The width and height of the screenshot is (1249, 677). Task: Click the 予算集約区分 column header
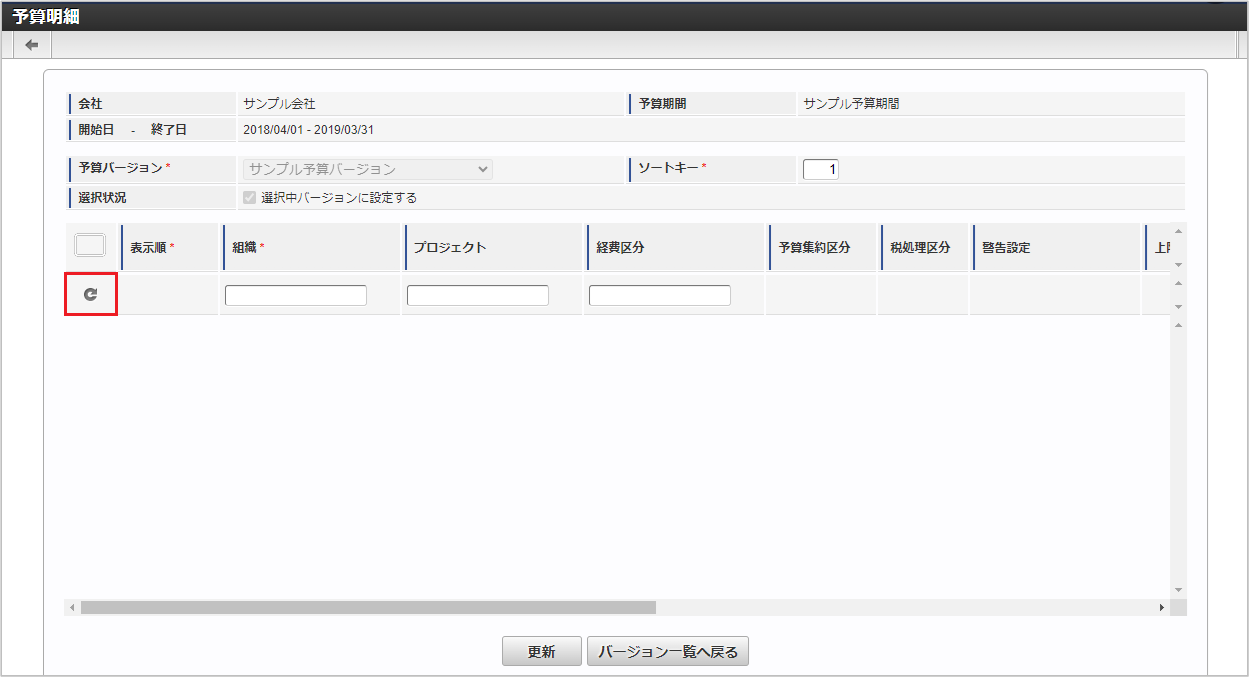click(x=823, y=247)
